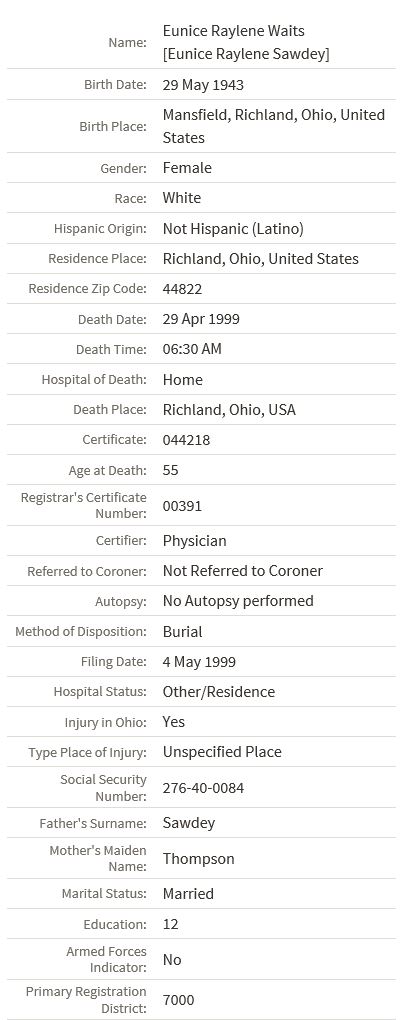This screenshot has width=409, height=1020.
Task: Select the Hispanic Origin value
Action: 233,228
